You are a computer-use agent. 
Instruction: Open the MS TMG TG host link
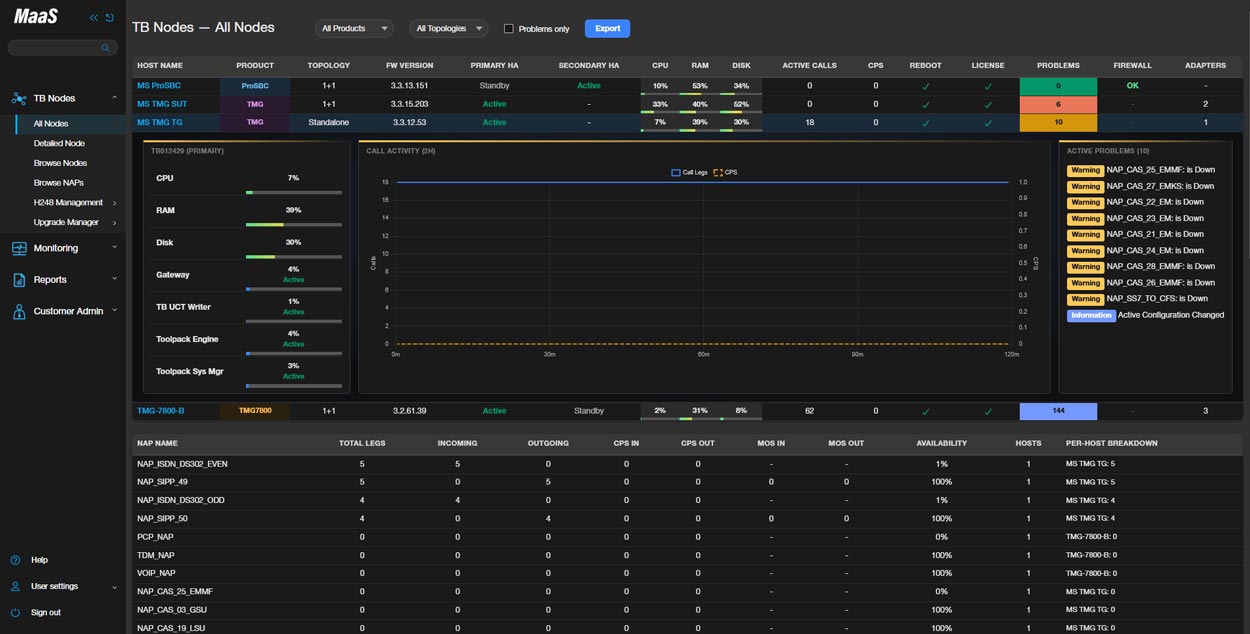160,123
